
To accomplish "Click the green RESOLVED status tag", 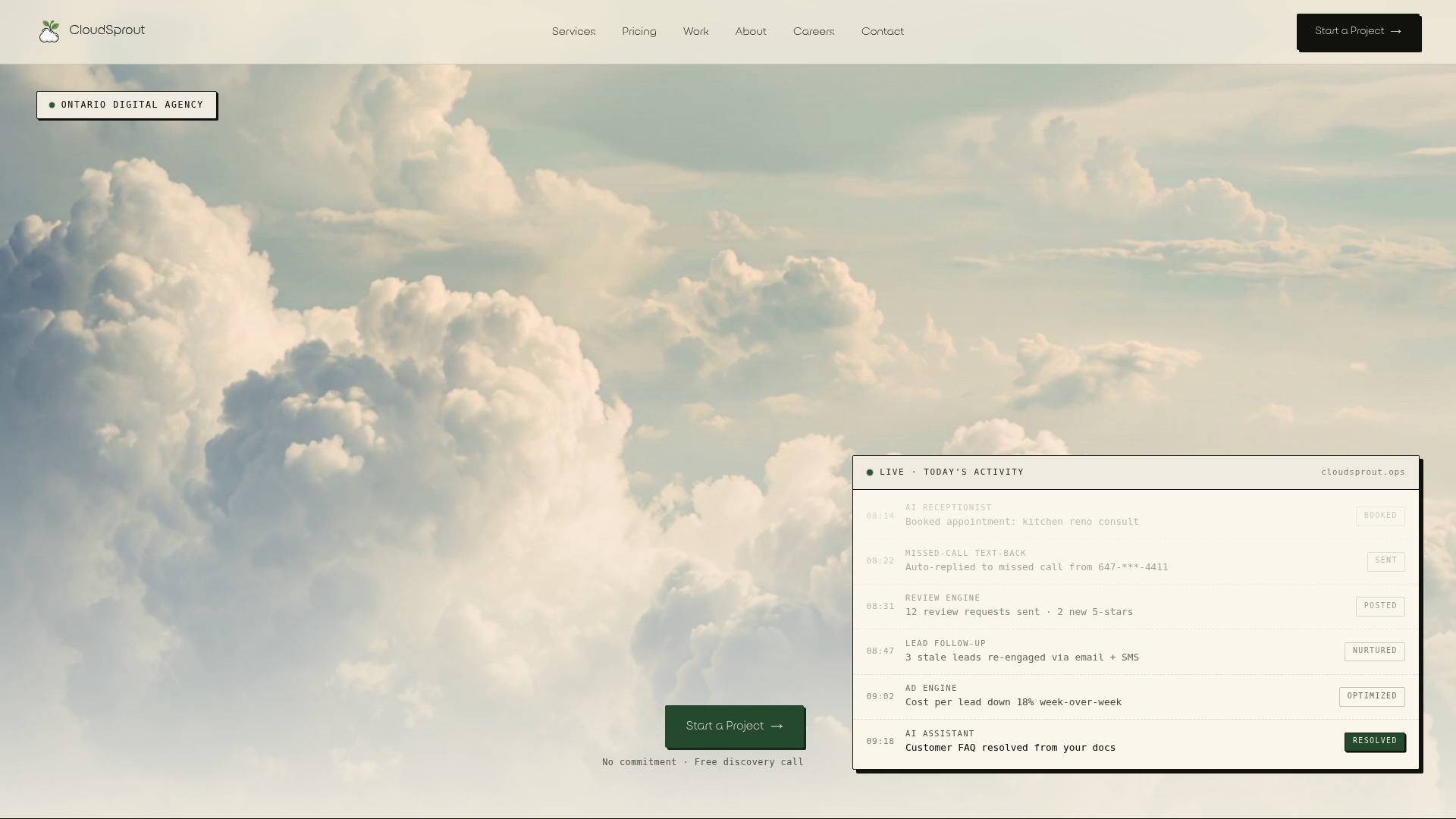I will click(x=1374, y=741).
